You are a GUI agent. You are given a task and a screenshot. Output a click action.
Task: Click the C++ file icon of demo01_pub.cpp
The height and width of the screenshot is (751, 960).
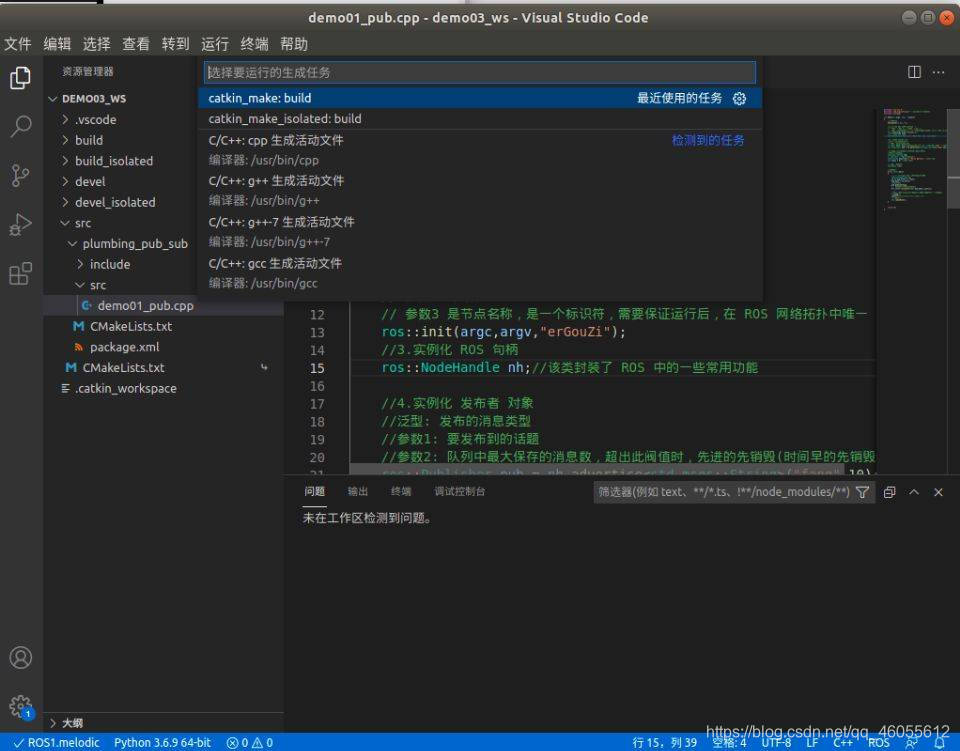point(86,305)
